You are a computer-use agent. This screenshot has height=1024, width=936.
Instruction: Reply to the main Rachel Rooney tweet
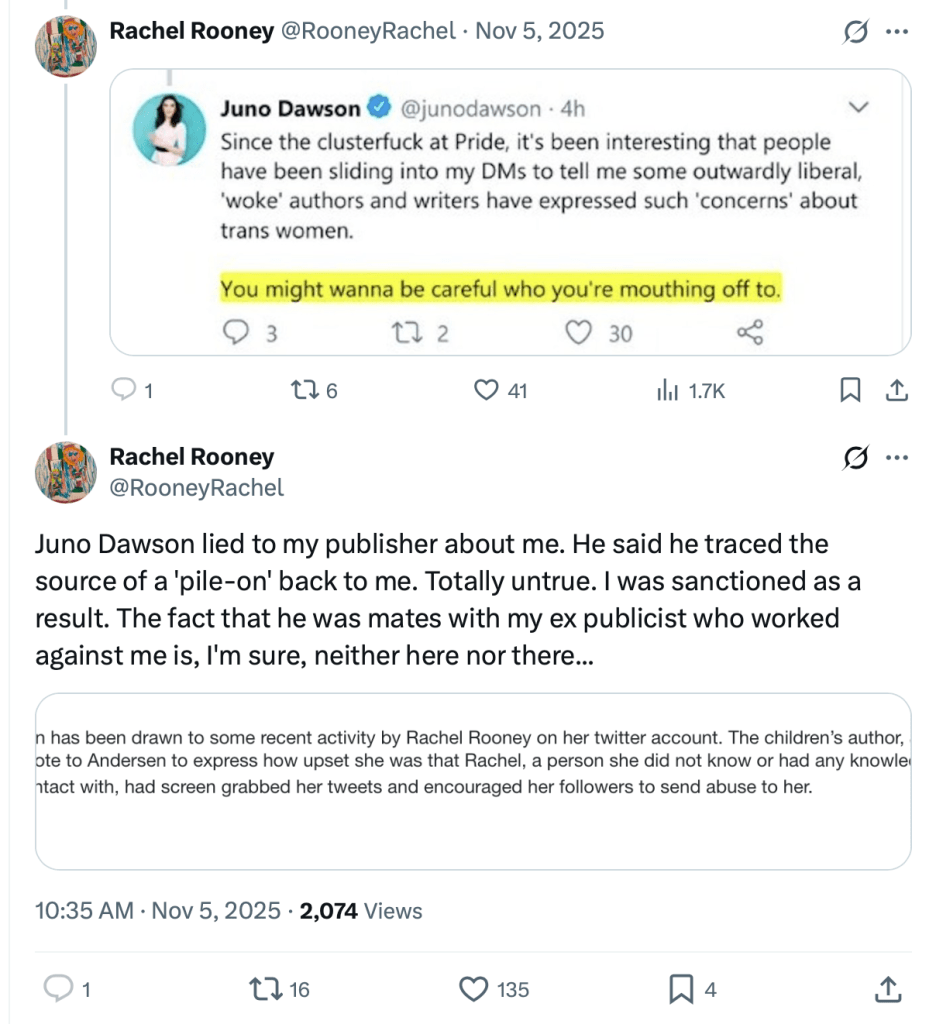61,989
